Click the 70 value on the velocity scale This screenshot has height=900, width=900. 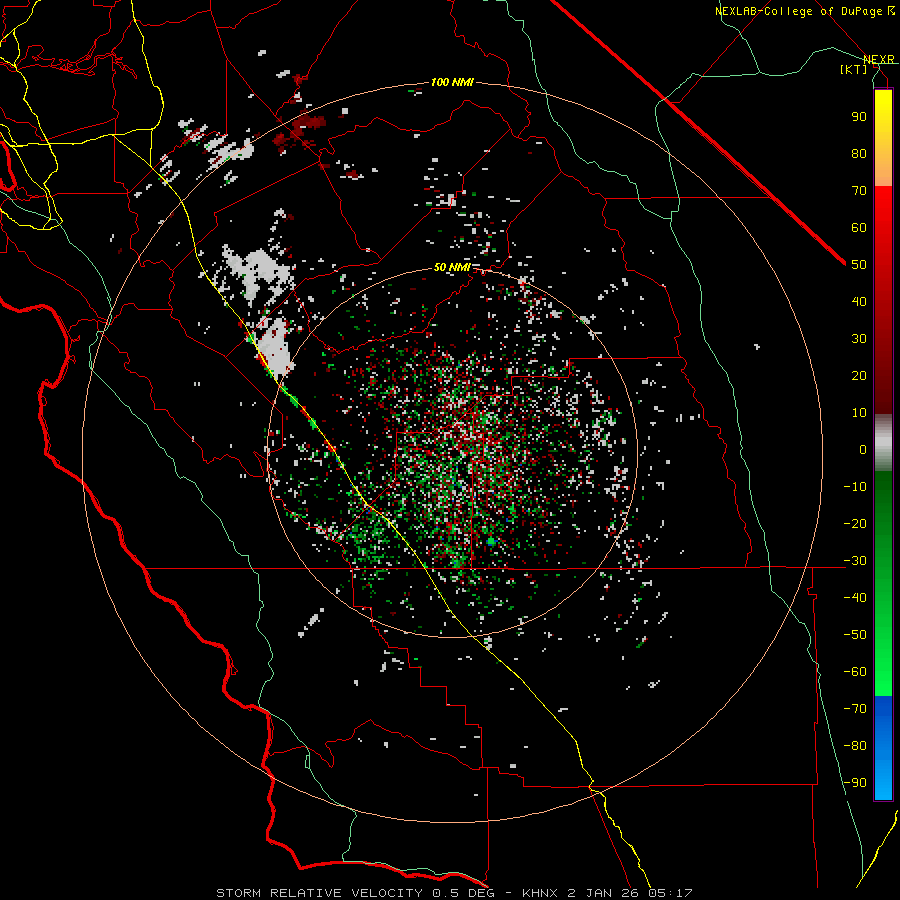pos(859,191)
